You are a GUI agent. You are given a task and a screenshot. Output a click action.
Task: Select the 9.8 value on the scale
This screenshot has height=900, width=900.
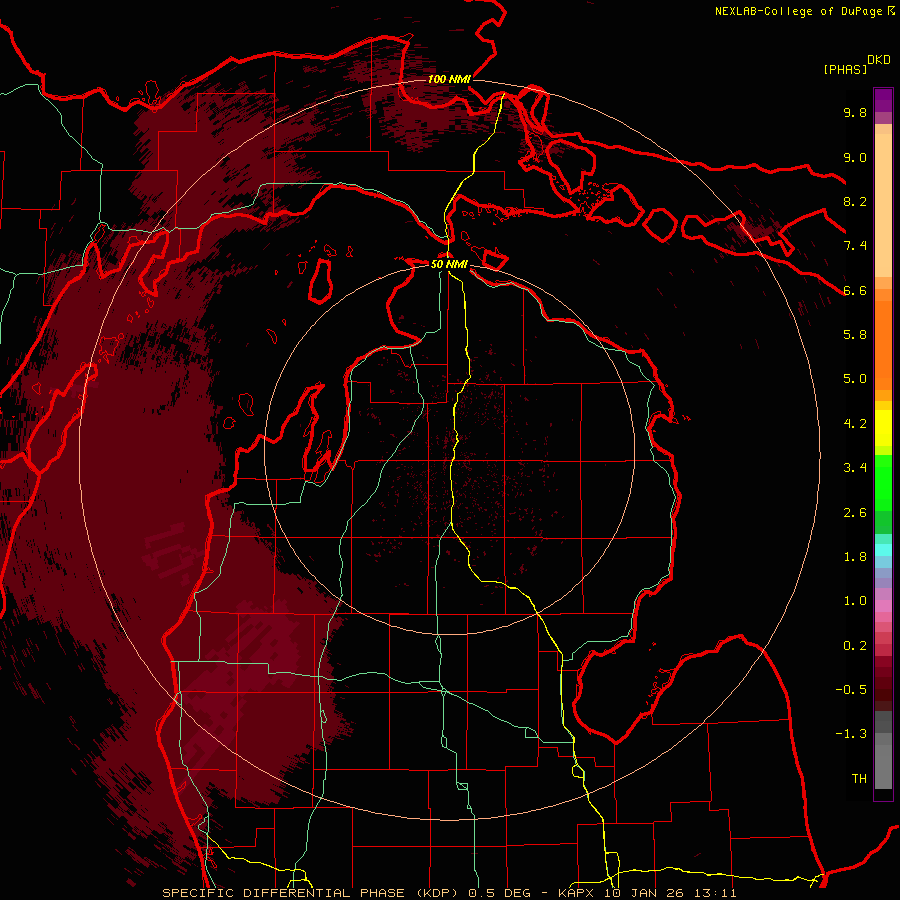point(855,112)
